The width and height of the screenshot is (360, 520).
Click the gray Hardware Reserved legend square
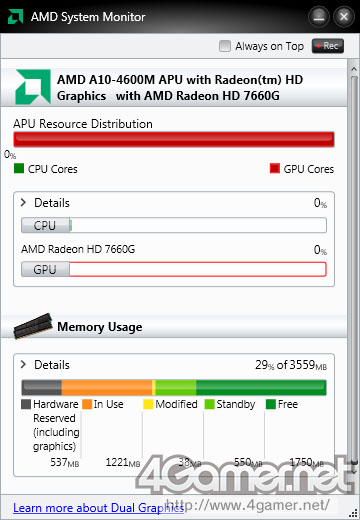(x=26, y=404)
